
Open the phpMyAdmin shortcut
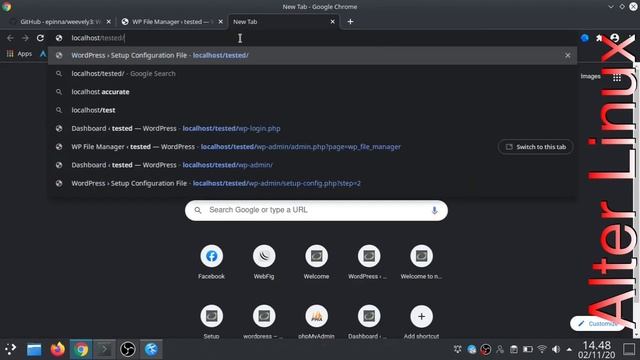tap(316, 322)
